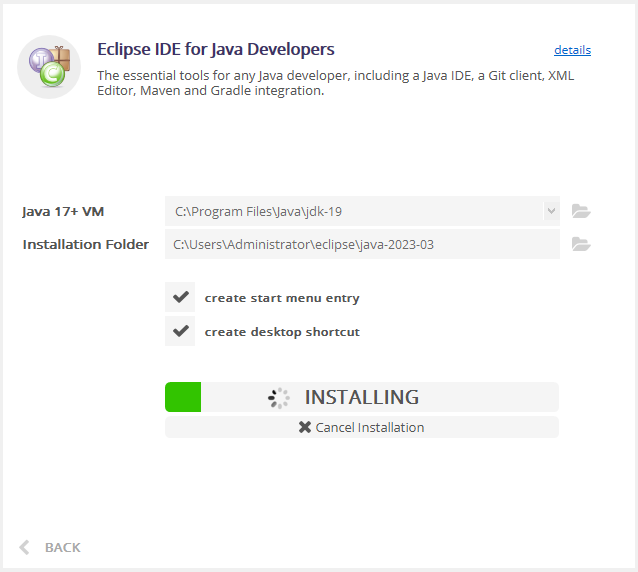This screenshot has width=638, height=572.
Task: Click the back chevron arrow icon
Action: [24, 547]
